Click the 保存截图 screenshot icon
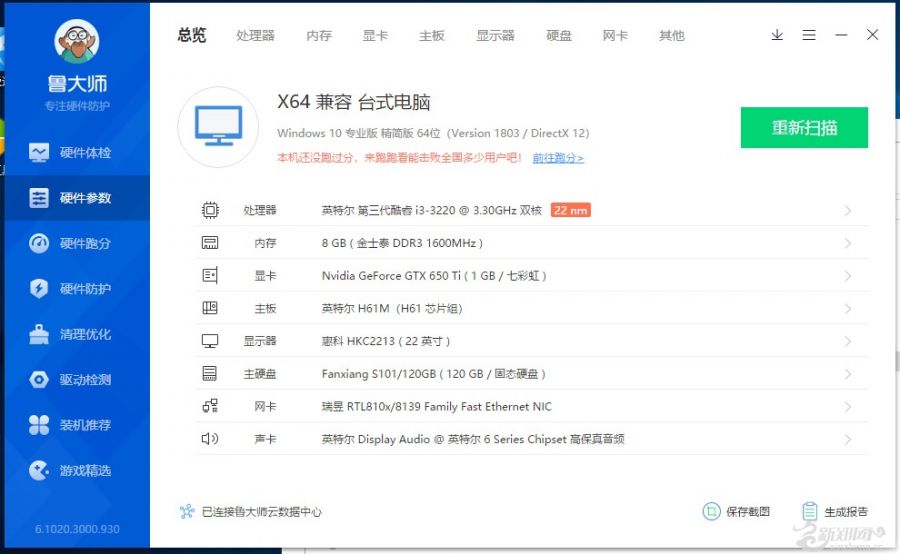900x554 pixels. (x=711, y=511)
